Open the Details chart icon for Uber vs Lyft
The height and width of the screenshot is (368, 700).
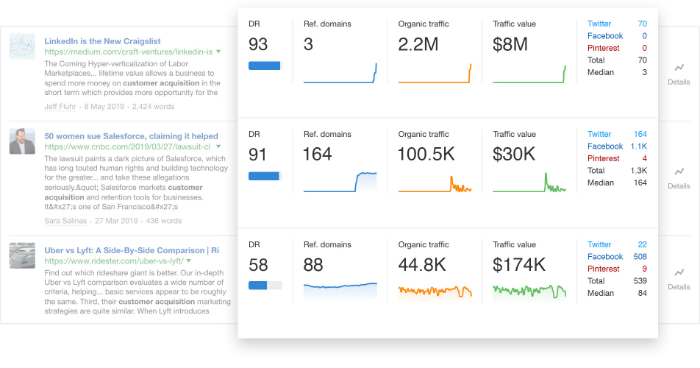click(x=679, y=272)
